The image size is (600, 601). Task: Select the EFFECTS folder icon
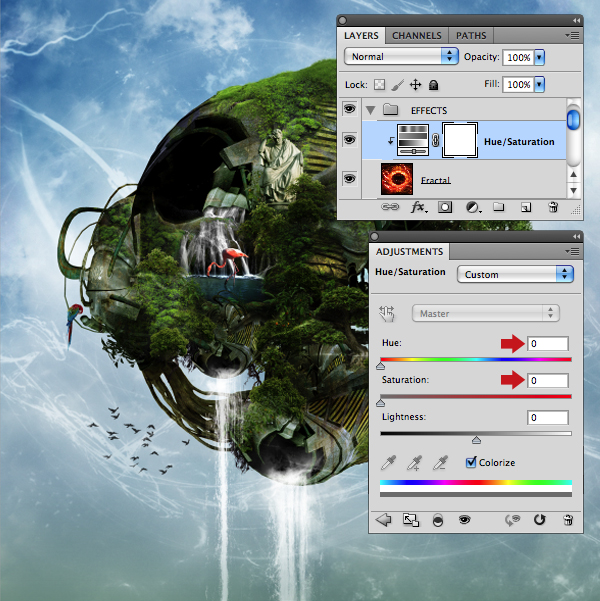tap(390, 110)
